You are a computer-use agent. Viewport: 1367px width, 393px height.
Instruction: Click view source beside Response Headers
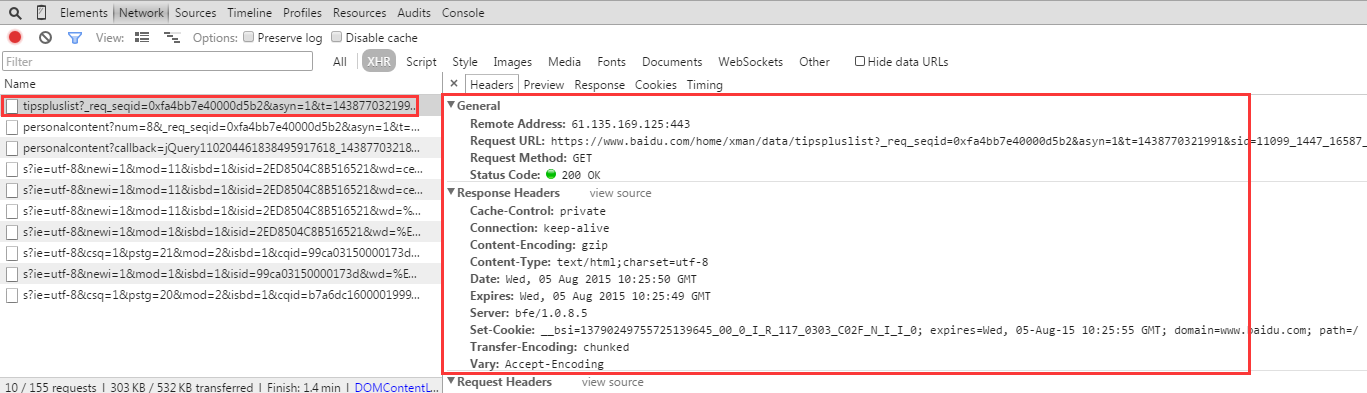tap(620, 193)
